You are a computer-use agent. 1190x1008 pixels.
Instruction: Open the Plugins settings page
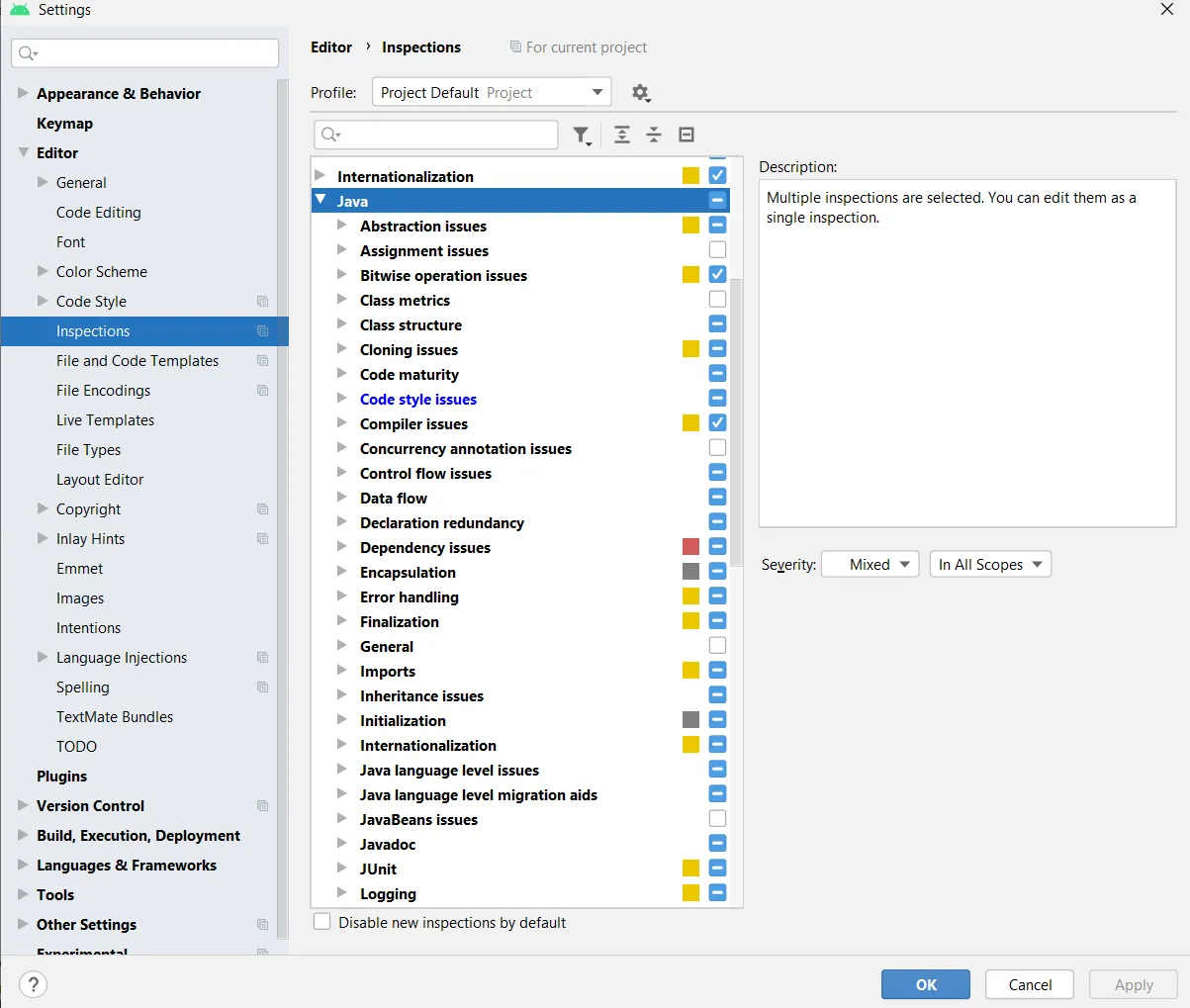click(x=61, y=777)
